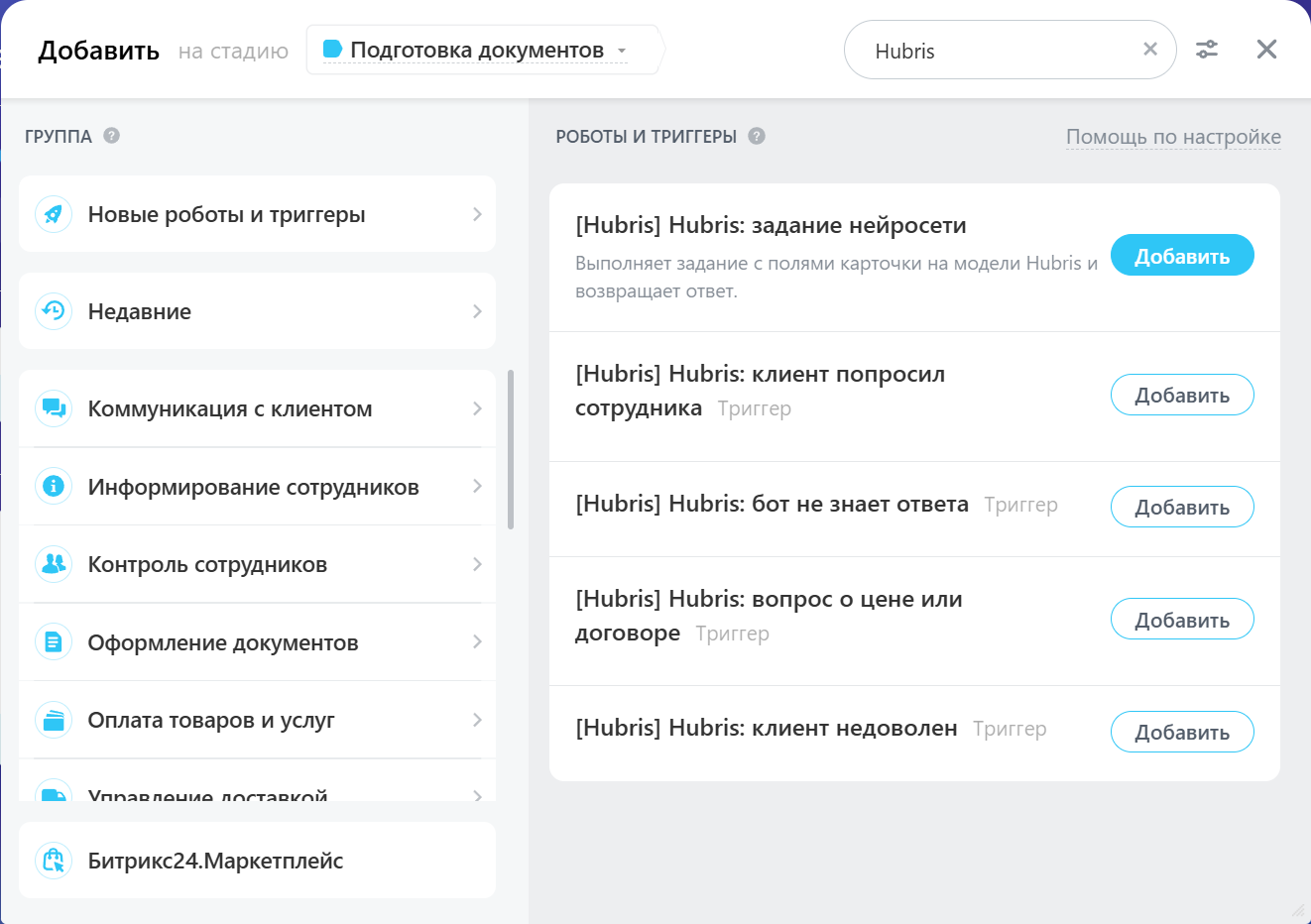
Task: Click the description text Выполняет задание с полями
Action: 836,277
